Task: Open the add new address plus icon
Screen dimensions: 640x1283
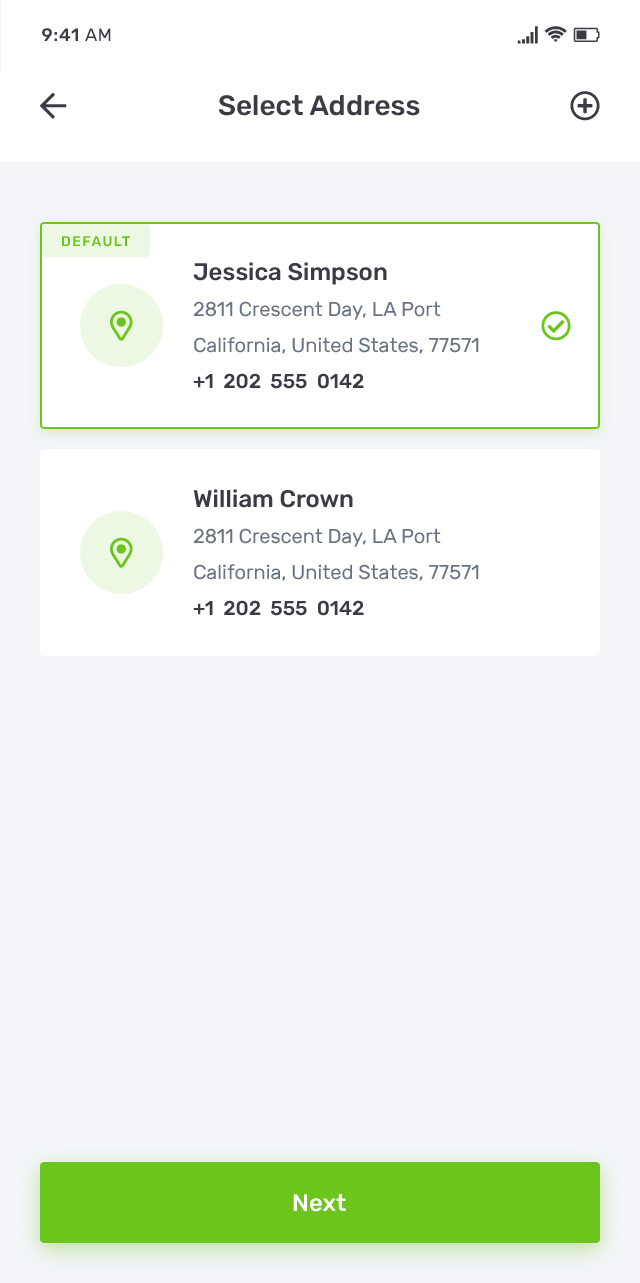Action: (x=585, y=104)
